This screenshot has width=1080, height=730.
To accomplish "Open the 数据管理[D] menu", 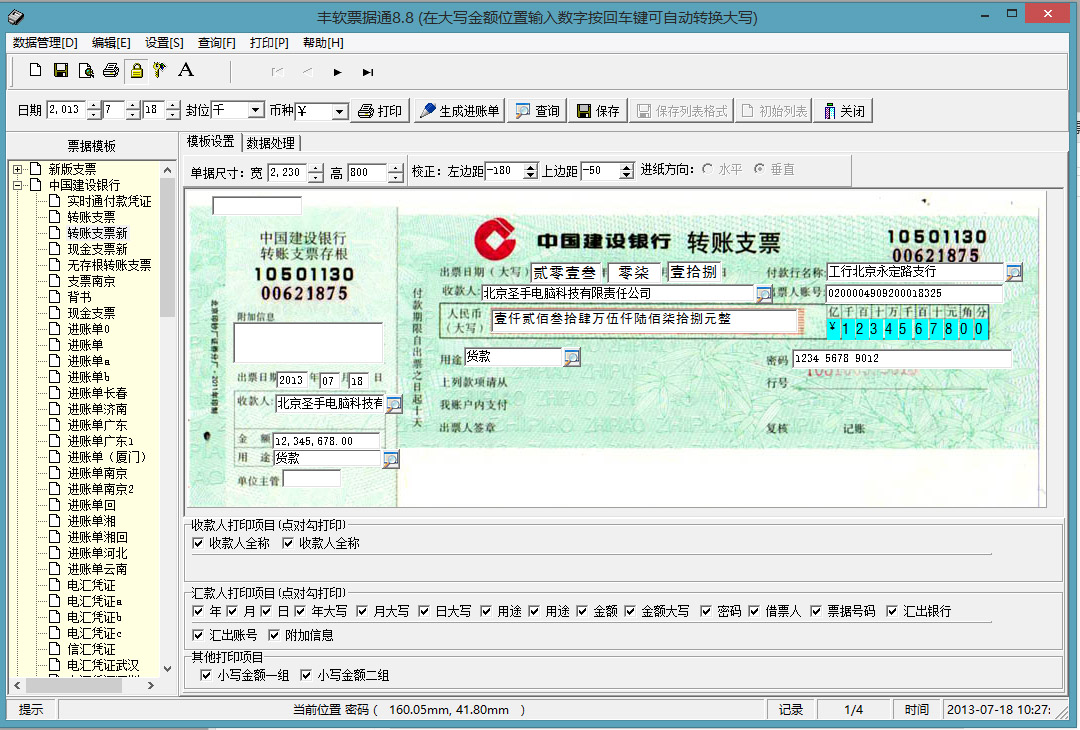I will coord(45,43).
